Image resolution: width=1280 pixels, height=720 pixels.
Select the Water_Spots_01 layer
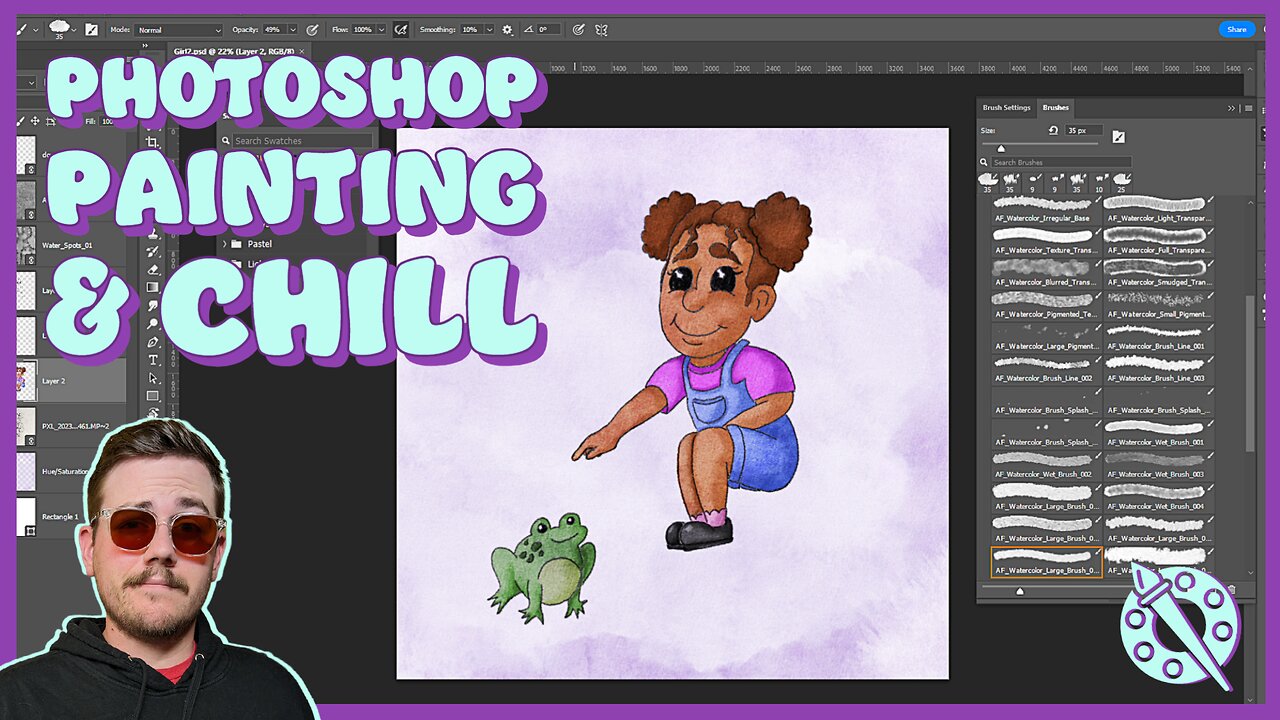[x=72, y=245]
